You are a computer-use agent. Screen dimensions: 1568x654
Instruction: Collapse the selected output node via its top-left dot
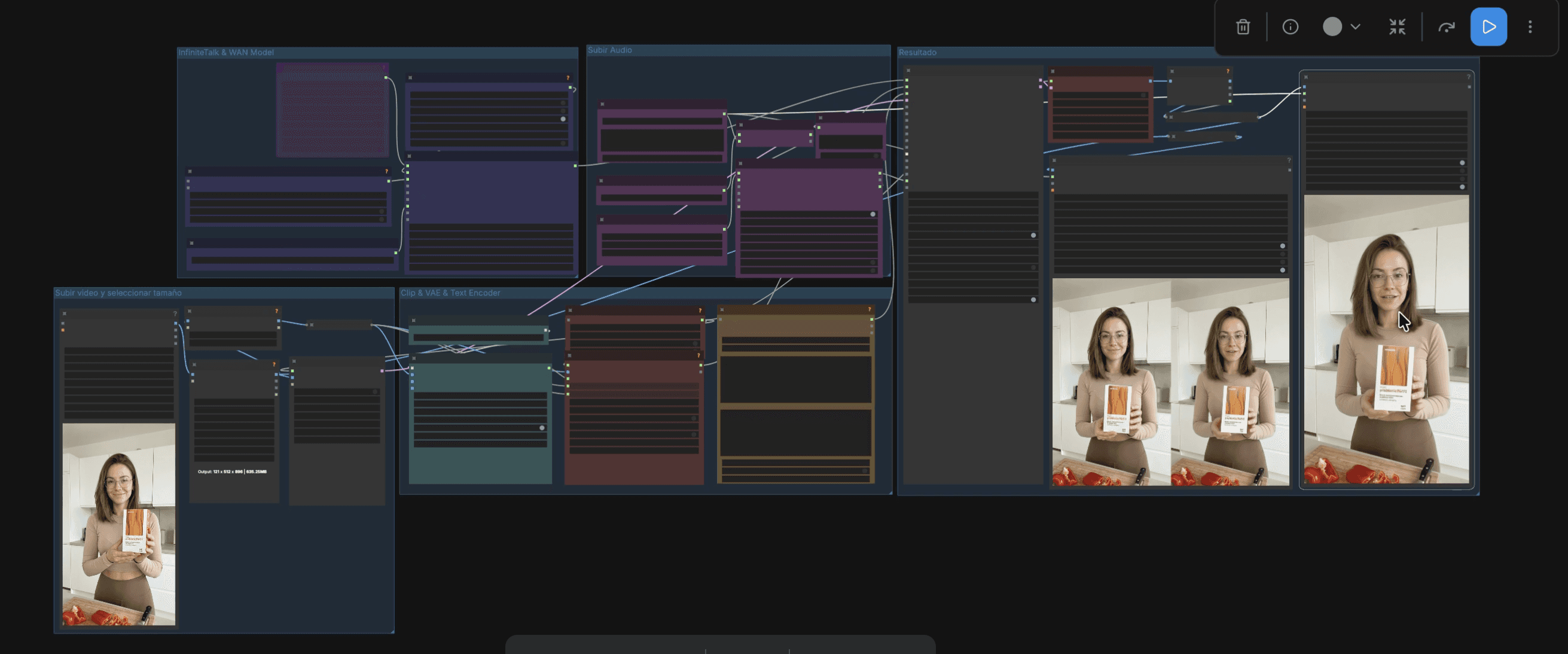click(x=1305, y=77)
